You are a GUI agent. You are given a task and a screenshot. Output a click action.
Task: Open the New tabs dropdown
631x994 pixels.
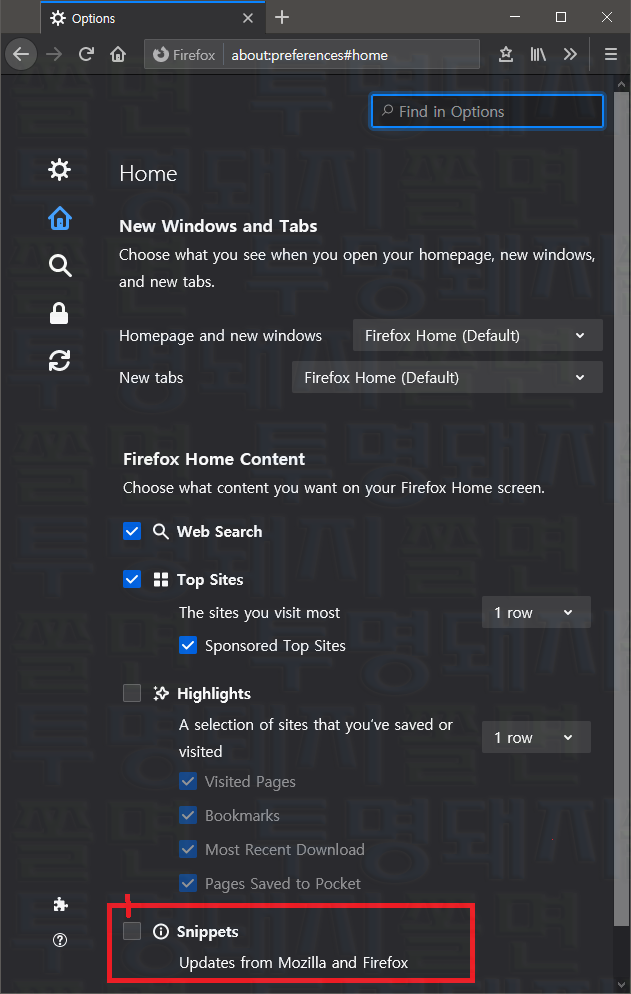[x=447, y=377]
